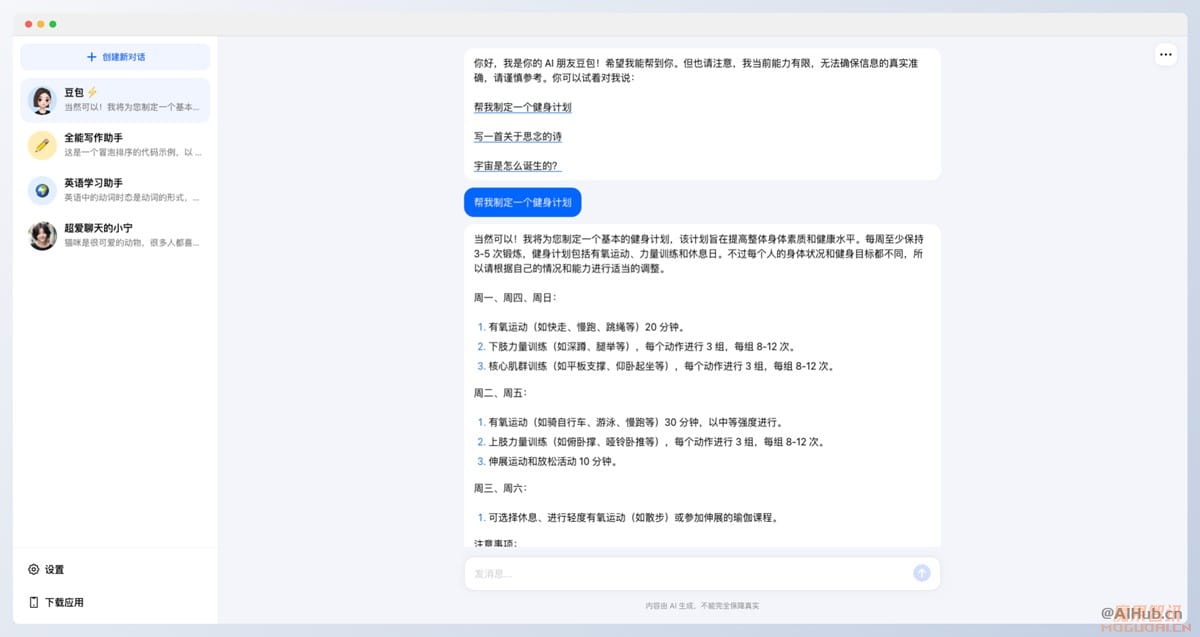Click the pencil avatar of 全能写作助手

(42, 145)
